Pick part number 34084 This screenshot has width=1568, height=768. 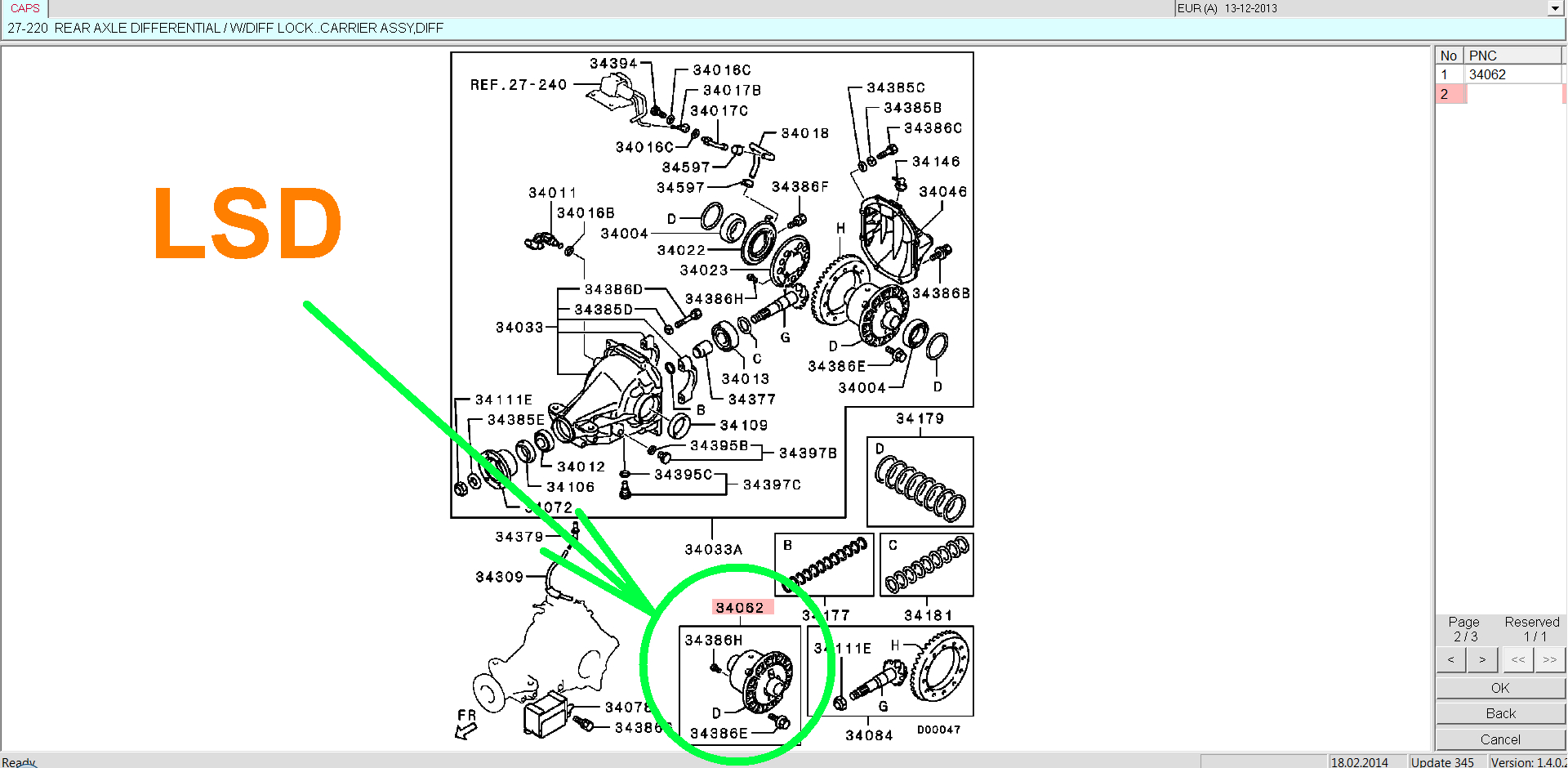pyautogui.click(x=869, y=735)
